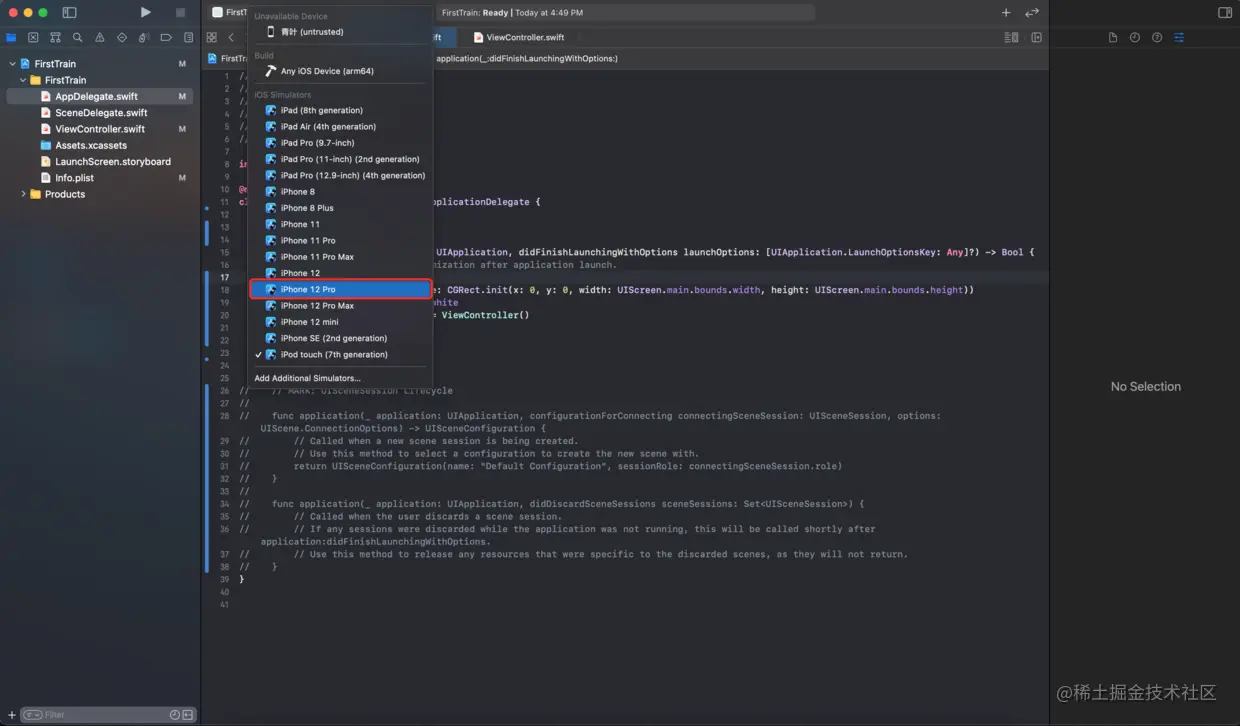The width and height of the screenshot is (1240, 726).
Task: Click the application(_:didFinishLaunchingWithOptions:) breadcrumb
Action: coord(527,58)
